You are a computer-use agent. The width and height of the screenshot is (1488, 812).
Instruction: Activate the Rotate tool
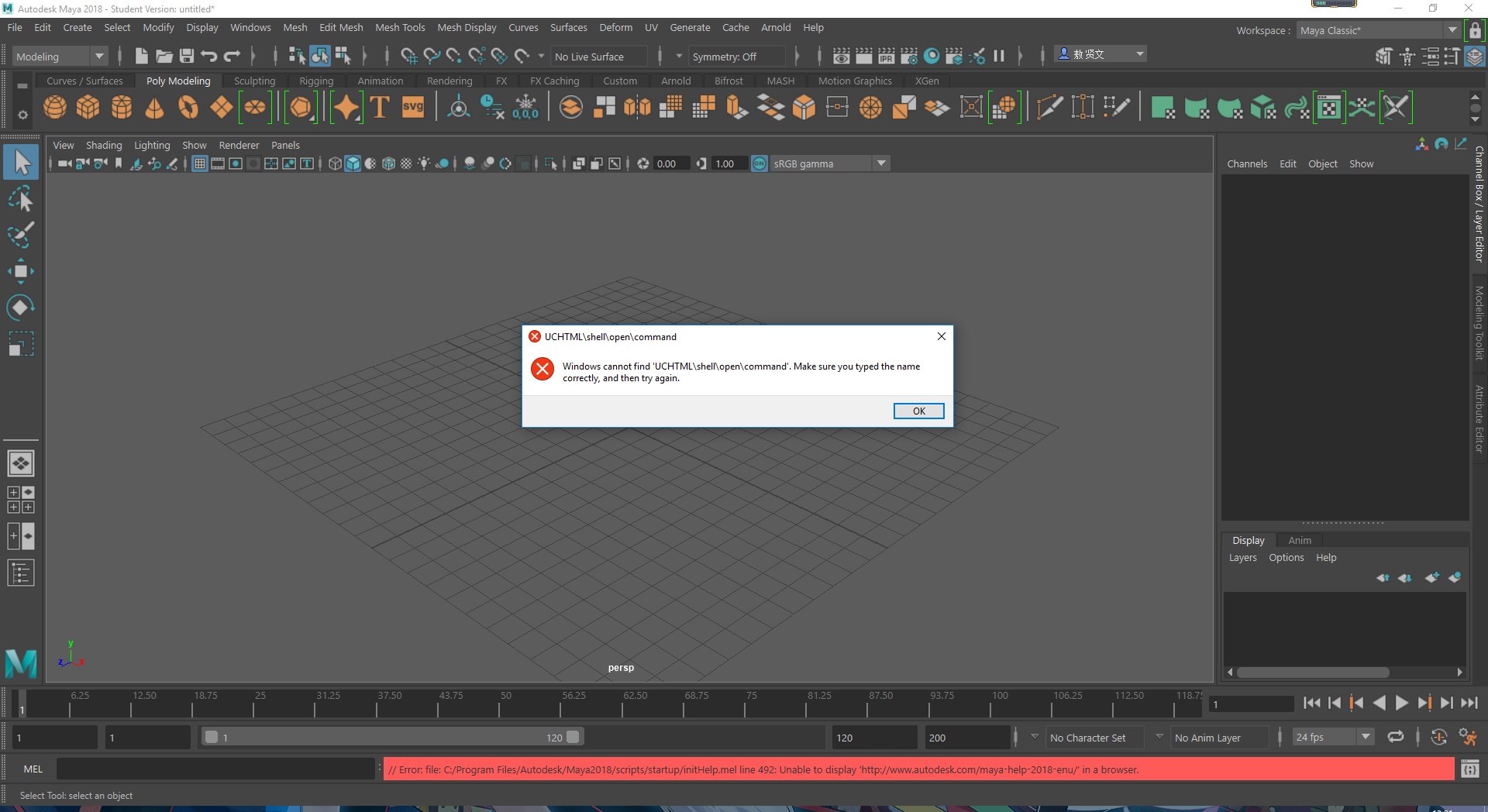[x=21, y=308]
